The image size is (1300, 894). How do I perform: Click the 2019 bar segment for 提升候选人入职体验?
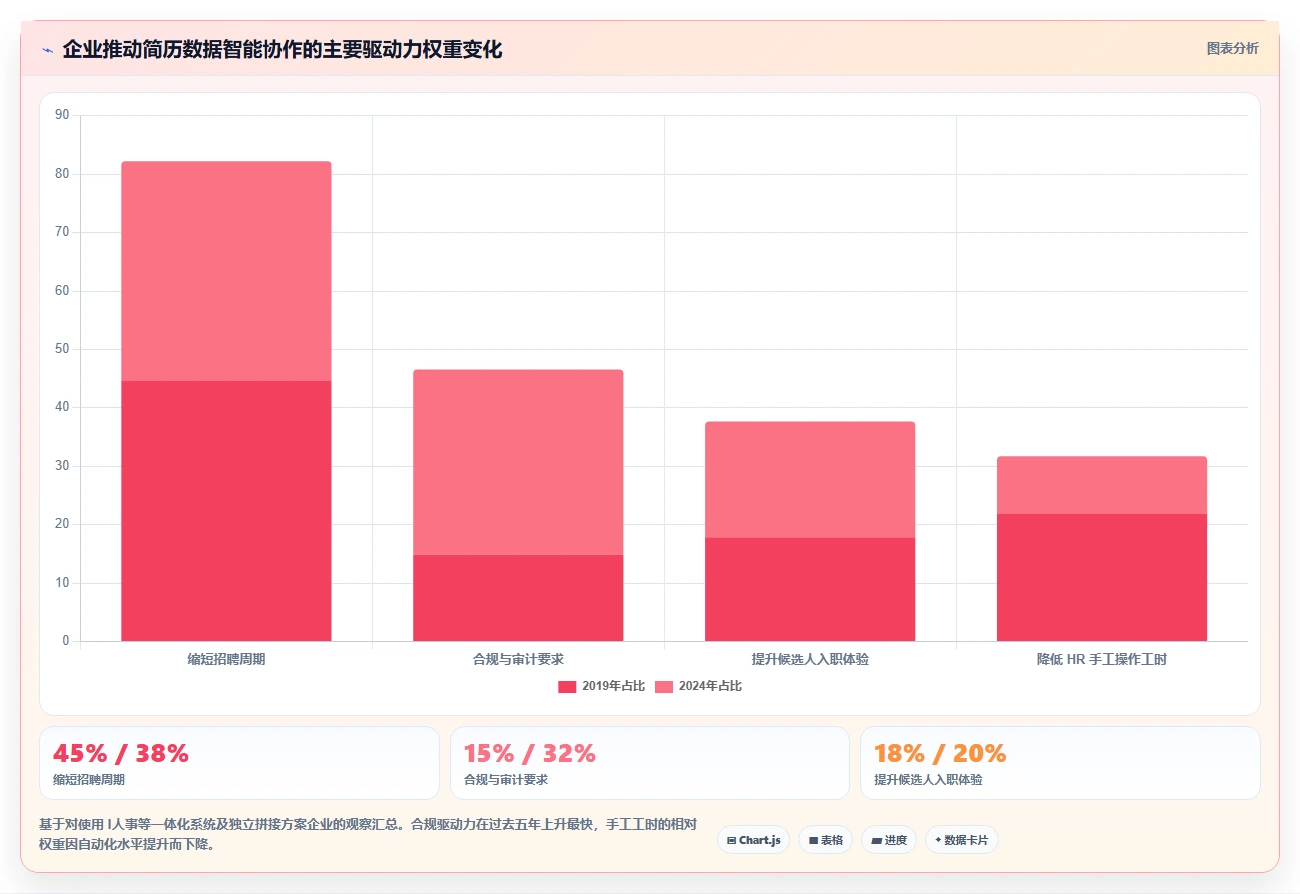coord(810,589)
